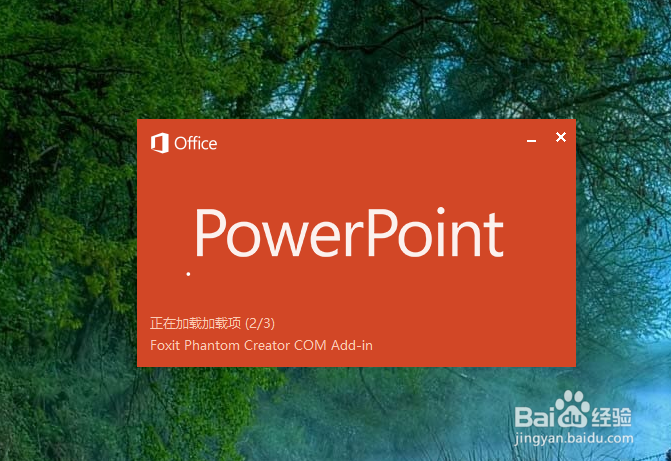Minimize the PowerPoint loading window
The image size is (671, 461).
(x=531, y=140)
